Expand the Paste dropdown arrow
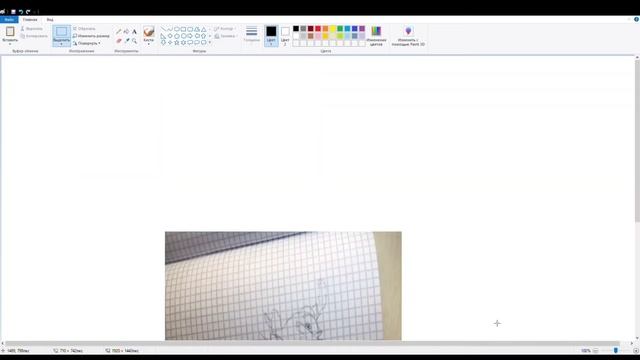 [x=10, y=44]
